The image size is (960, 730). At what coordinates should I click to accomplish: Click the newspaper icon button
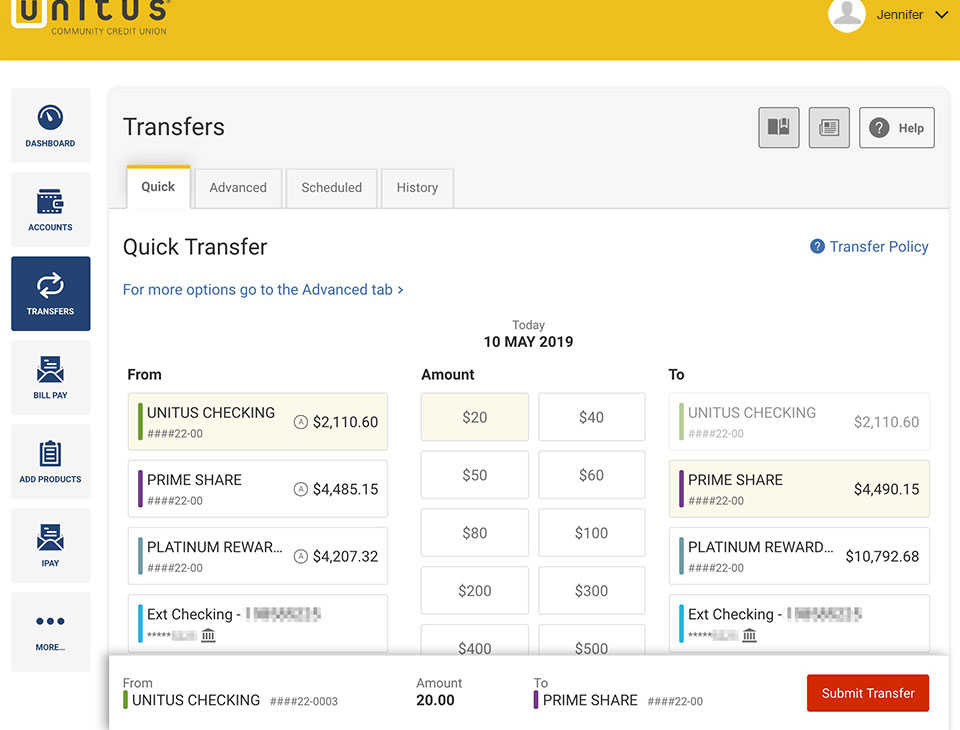pos(829,127)
